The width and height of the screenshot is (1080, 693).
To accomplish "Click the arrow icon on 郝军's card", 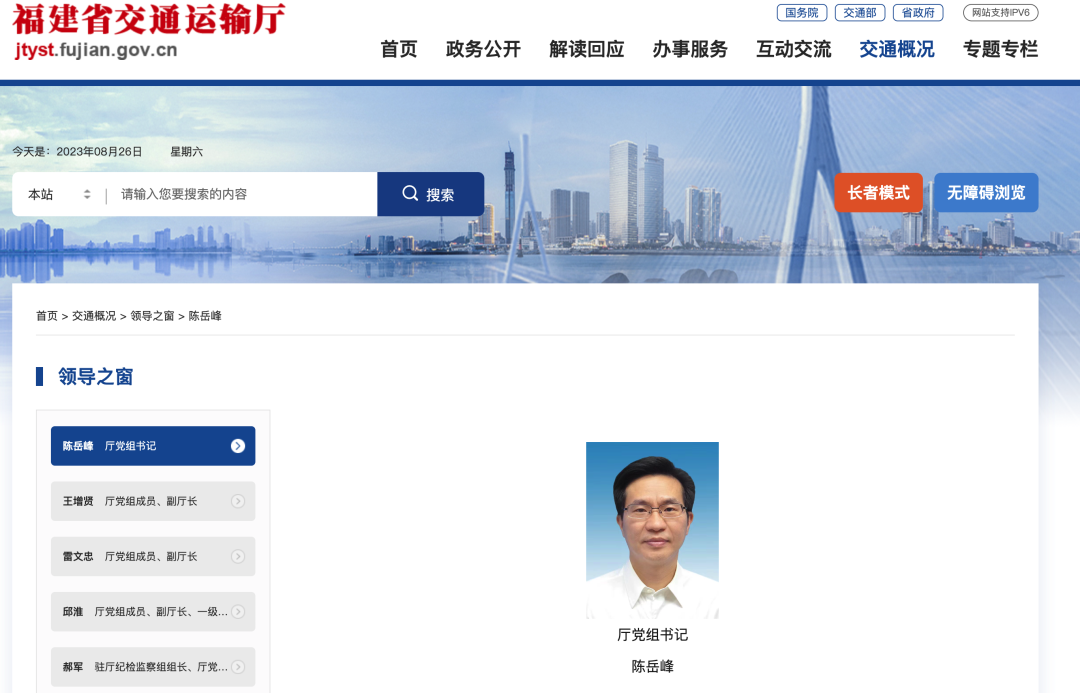I will coord(237,666).
